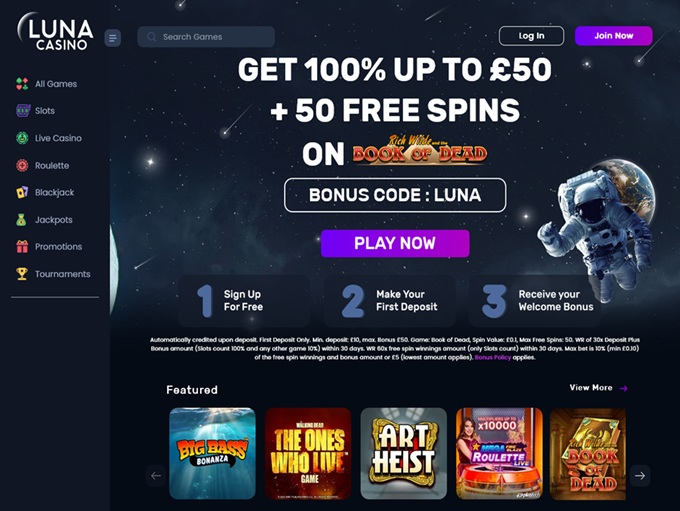Click the Jackpots money bag icon

[21, 219]
